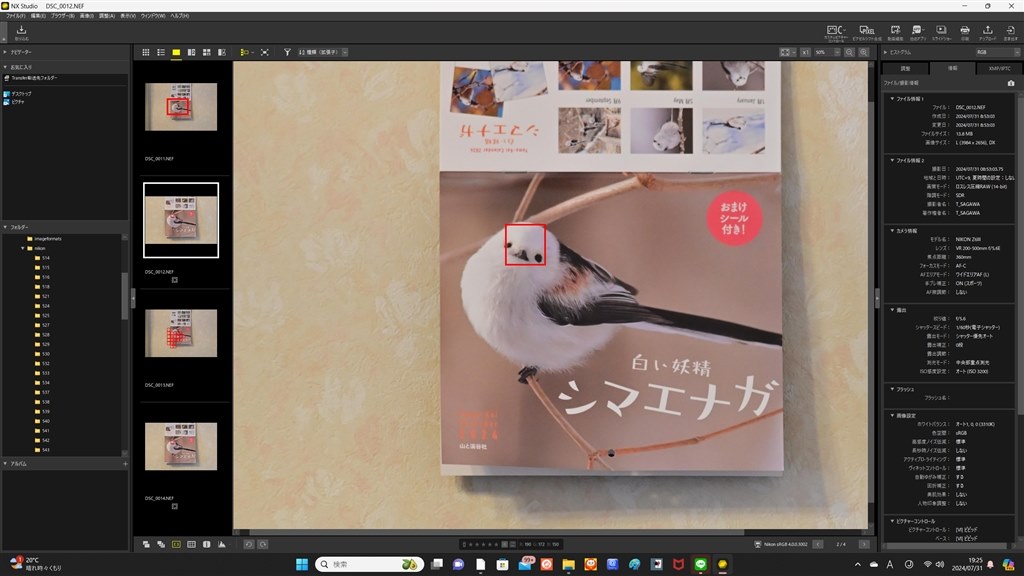The height and width of the screenshot is (576, 1024).
Task: Click the full-screen view icon
Action: click(x=264, y=52)
